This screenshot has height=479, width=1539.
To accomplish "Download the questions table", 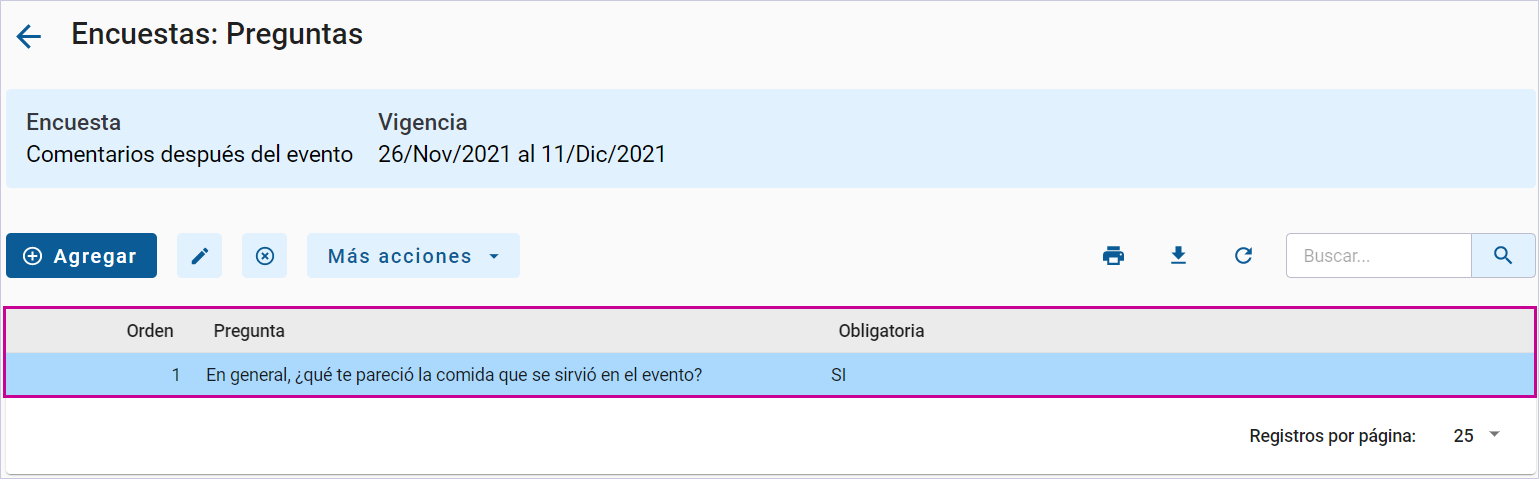I will [x=1178, y=256].
